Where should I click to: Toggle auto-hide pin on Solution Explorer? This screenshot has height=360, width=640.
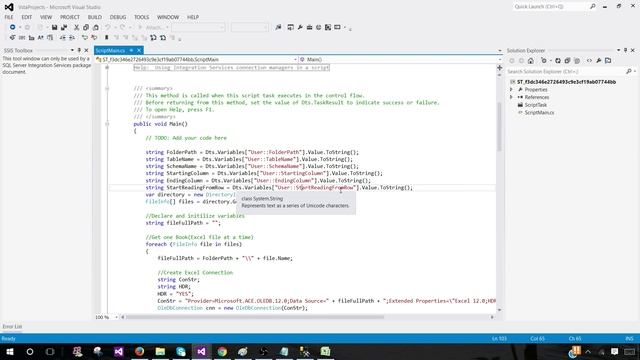tap(625, 50)
